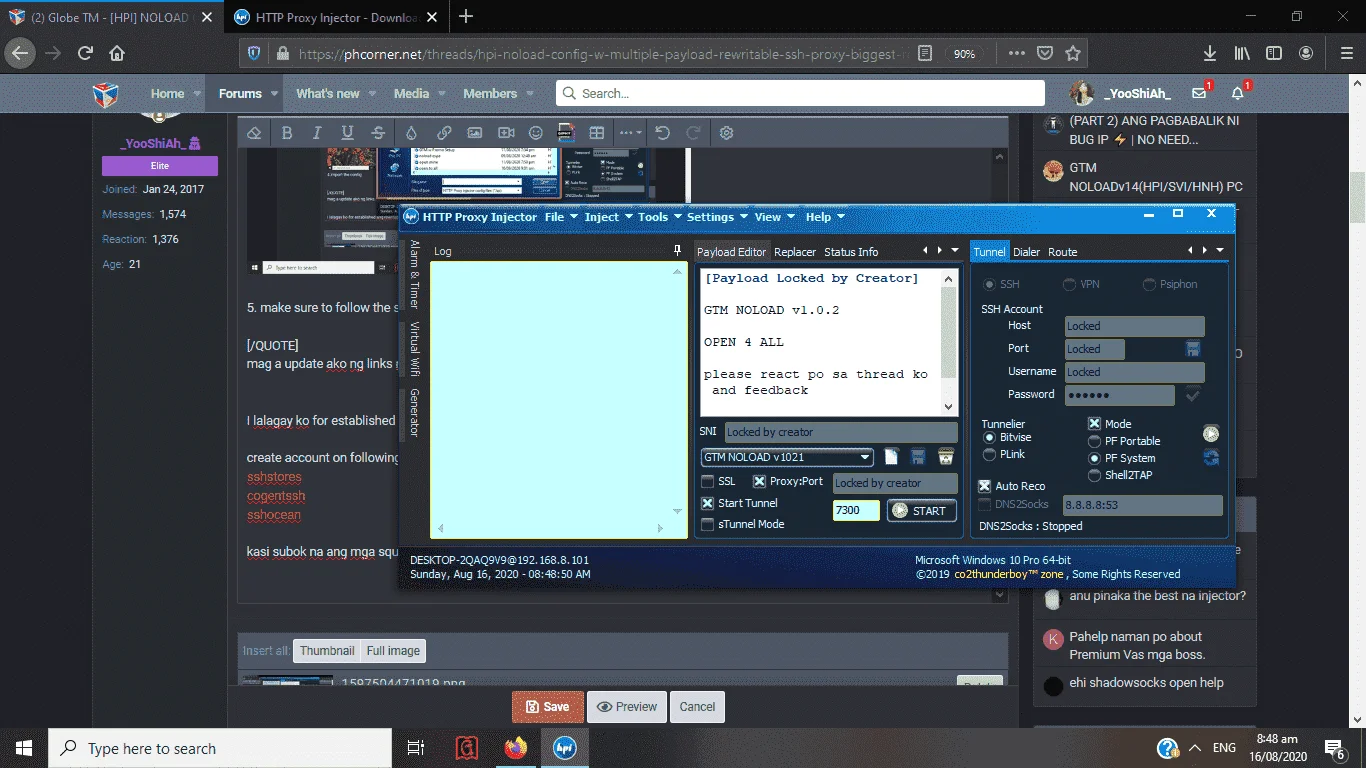Bookmark this page with the star icon

[x=1073, y=53]
